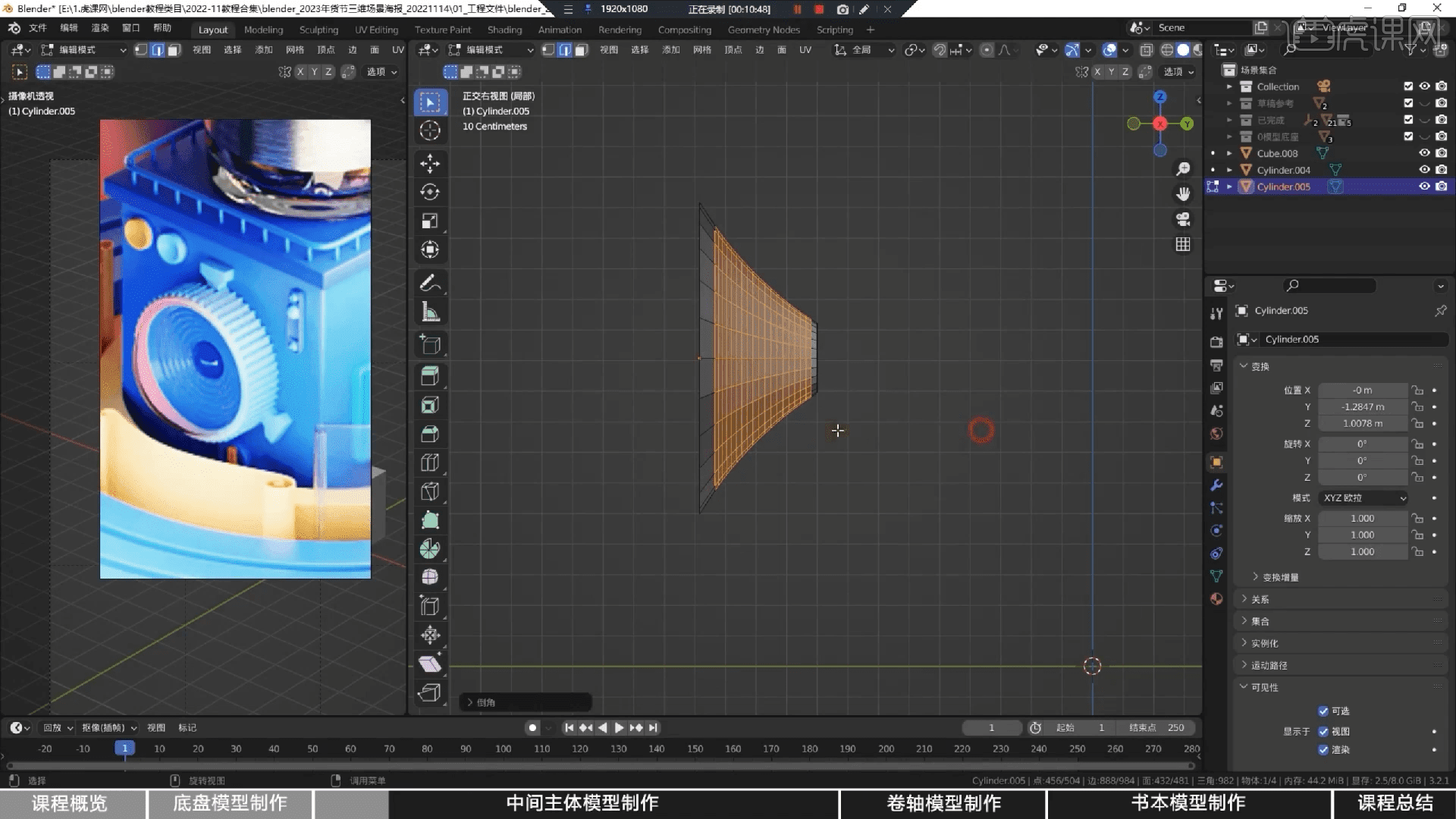Activate the Loop Cut tool
Viewport: 1456px width, 819px height.
click(430, 463)
